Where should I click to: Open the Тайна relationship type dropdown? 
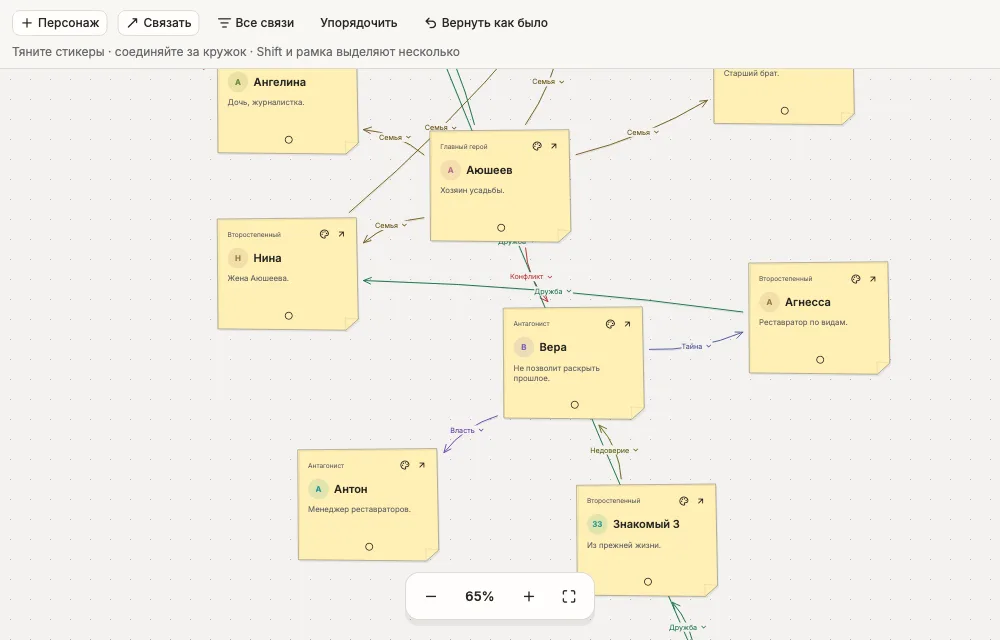[x=696, y=346]
